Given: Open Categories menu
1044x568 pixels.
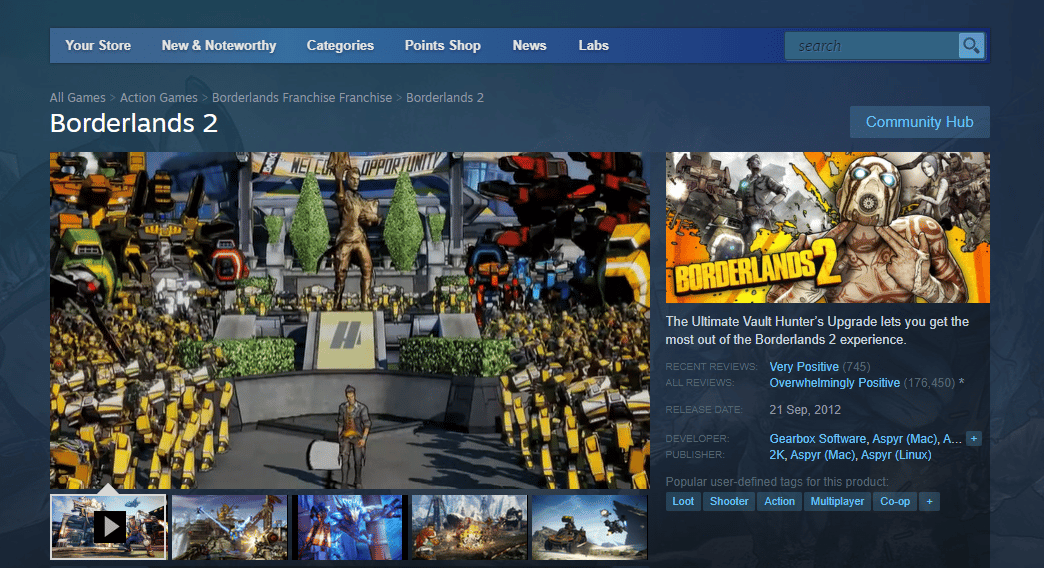Looking at the screenshot, I should [340, 45].
